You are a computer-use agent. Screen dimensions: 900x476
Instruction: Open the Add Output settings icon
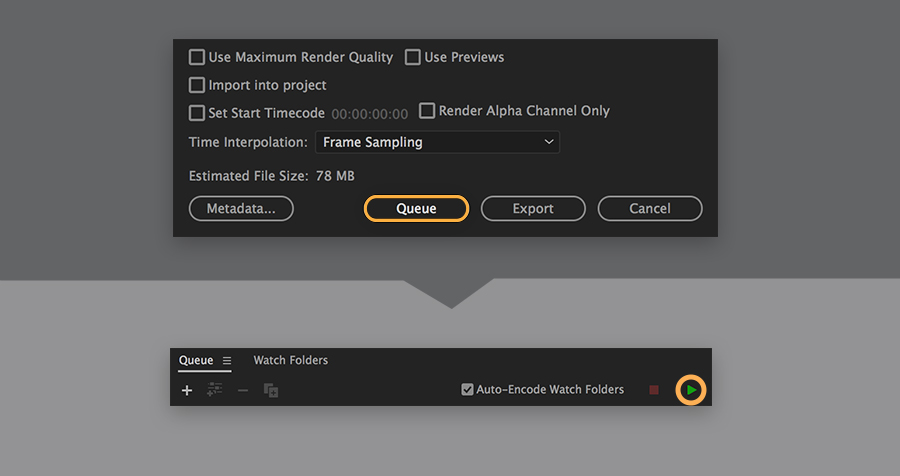click(214, 390)
